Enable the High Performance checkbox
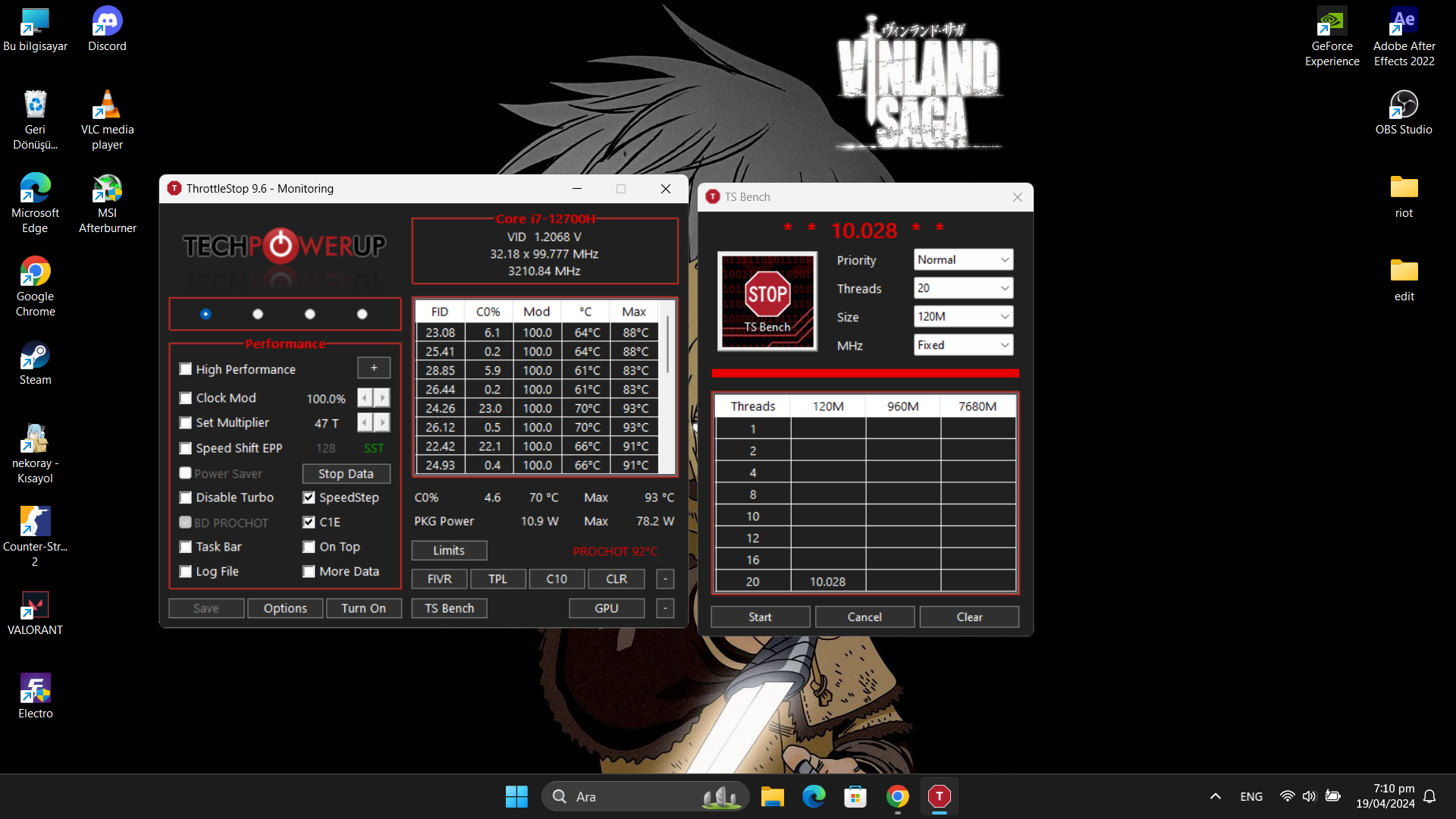This screenshot has width=1456, height=819. click(186, 369)
